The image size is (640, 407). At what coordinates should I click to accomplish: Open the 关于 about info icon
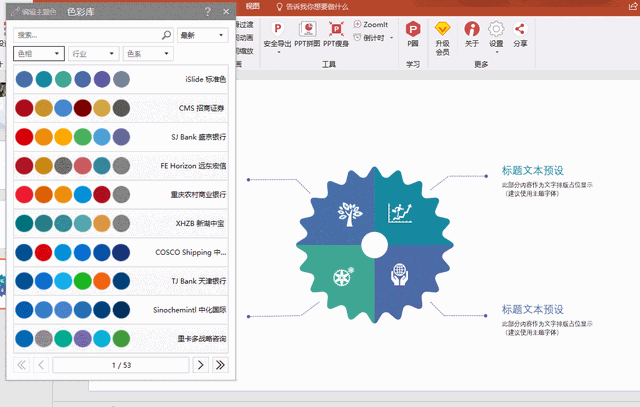tap(472, 29)
